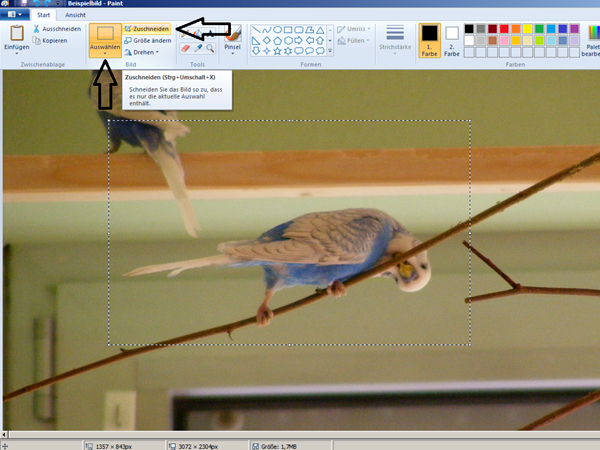600x450 pixels.
Task: Click Undo in quick access toolbar
Action: point(36,3)
